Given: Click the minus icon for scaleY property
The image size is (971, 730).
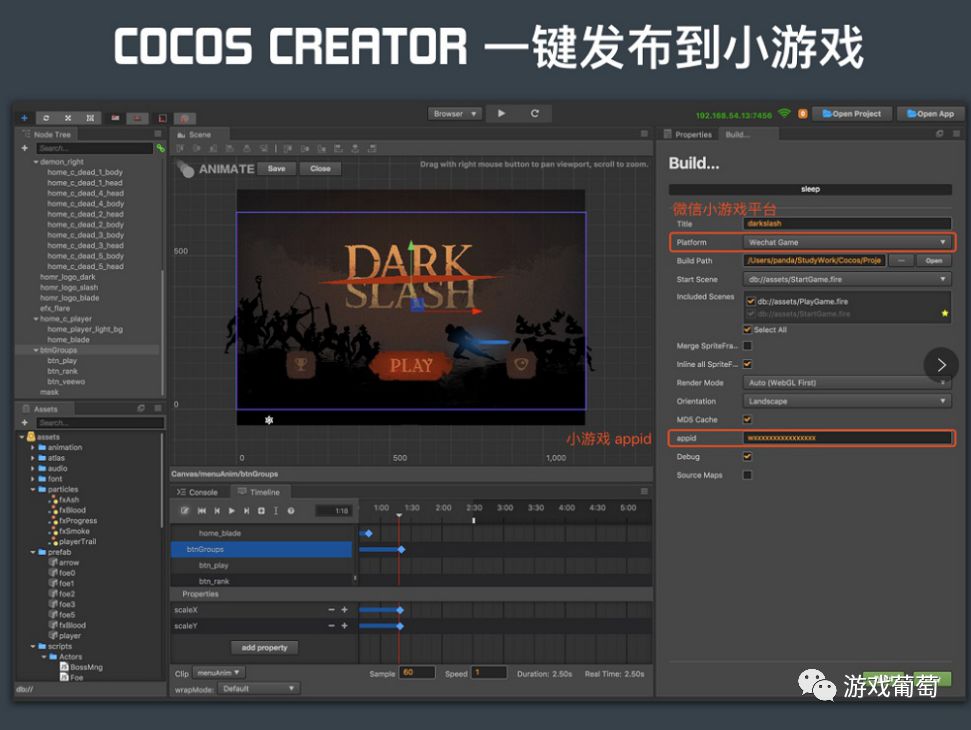Looking at the screenshot, I should click(331, 626).
